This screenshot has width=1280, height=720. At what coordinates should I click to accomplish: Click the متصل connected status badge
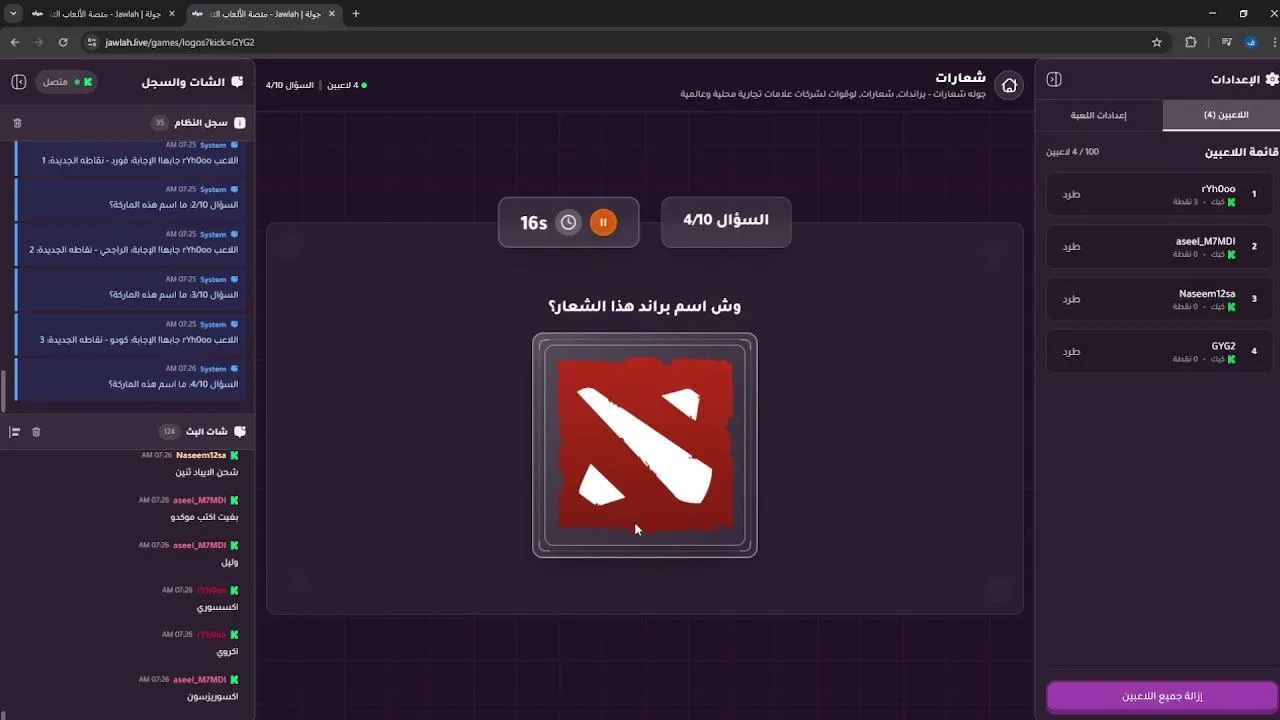coord(67,81)
